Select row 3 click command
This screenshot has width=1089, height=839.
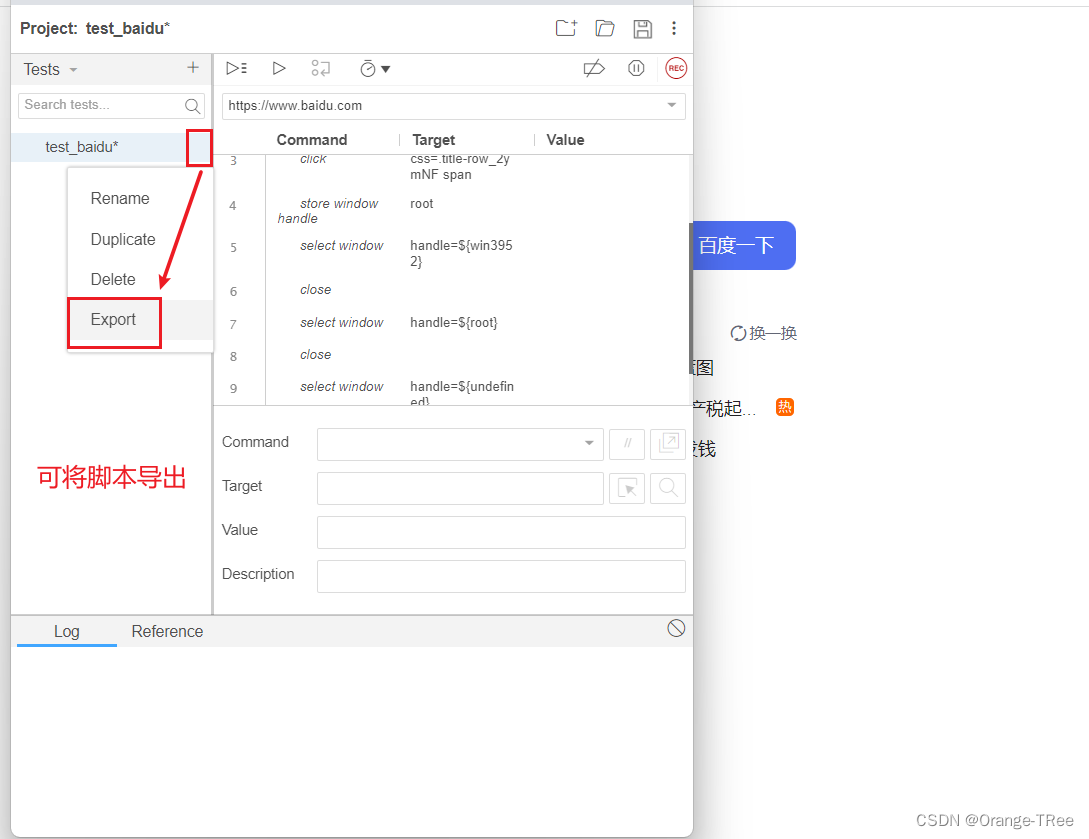point(453,169)
